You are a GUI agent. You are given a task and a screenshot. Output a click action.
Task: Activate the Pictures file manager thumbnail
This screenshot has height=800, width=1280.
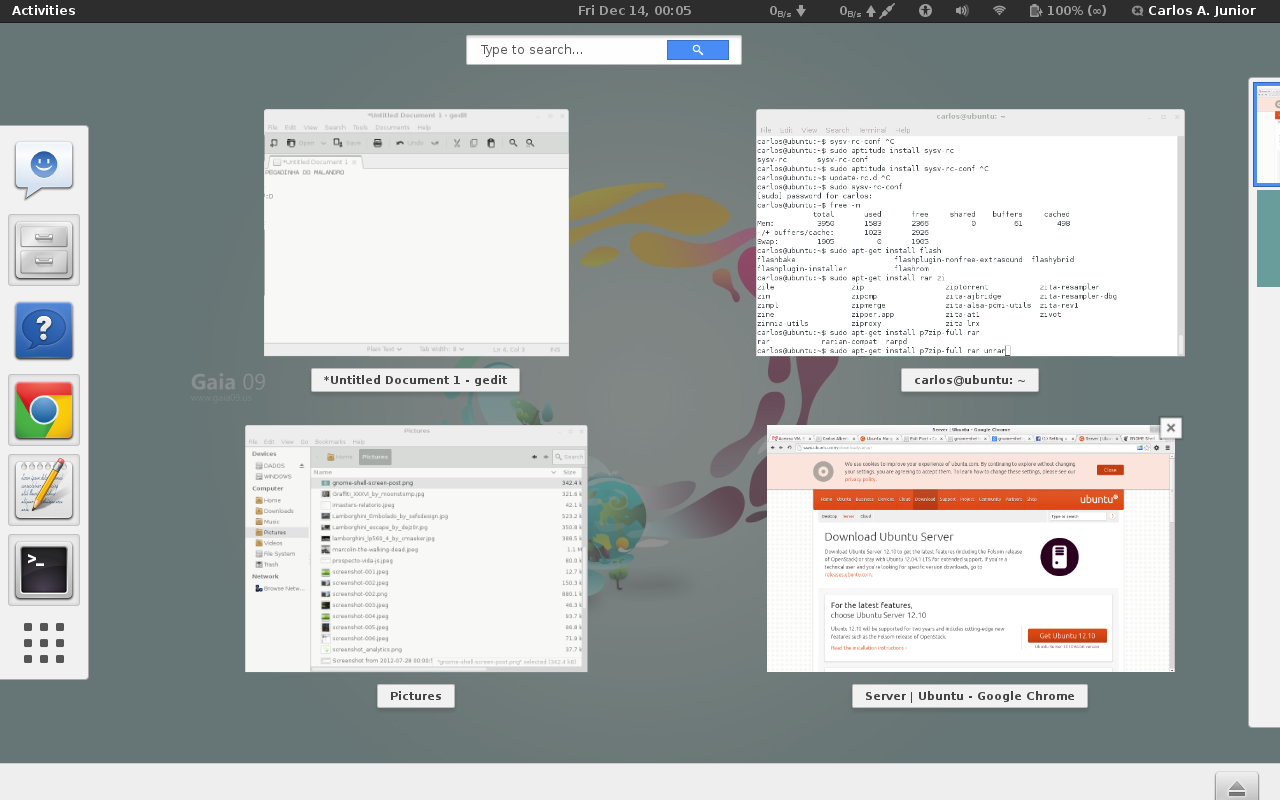(416, 548)
